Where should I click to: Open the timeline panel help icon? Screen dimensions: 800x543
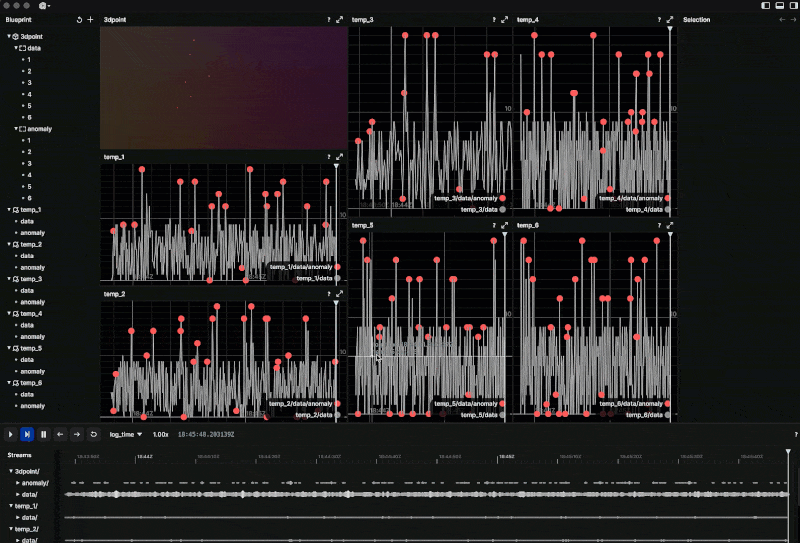795,435
